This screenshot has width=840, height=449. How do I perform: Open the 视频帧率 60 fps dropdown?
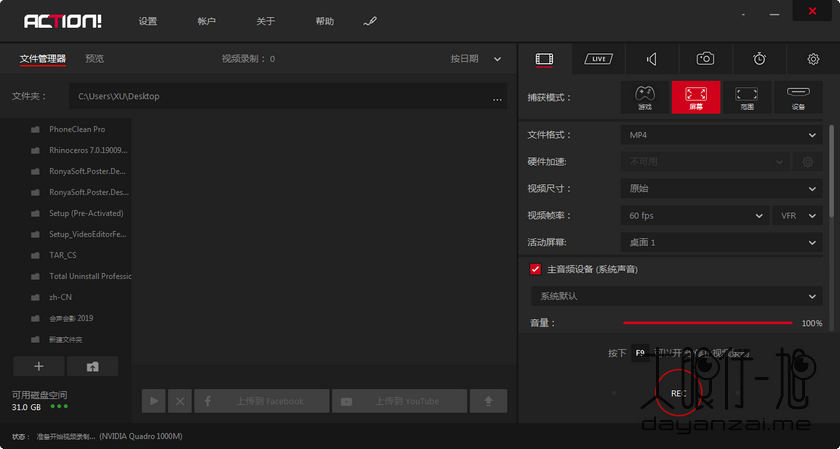pyautogui.click(x=695, y=215)
